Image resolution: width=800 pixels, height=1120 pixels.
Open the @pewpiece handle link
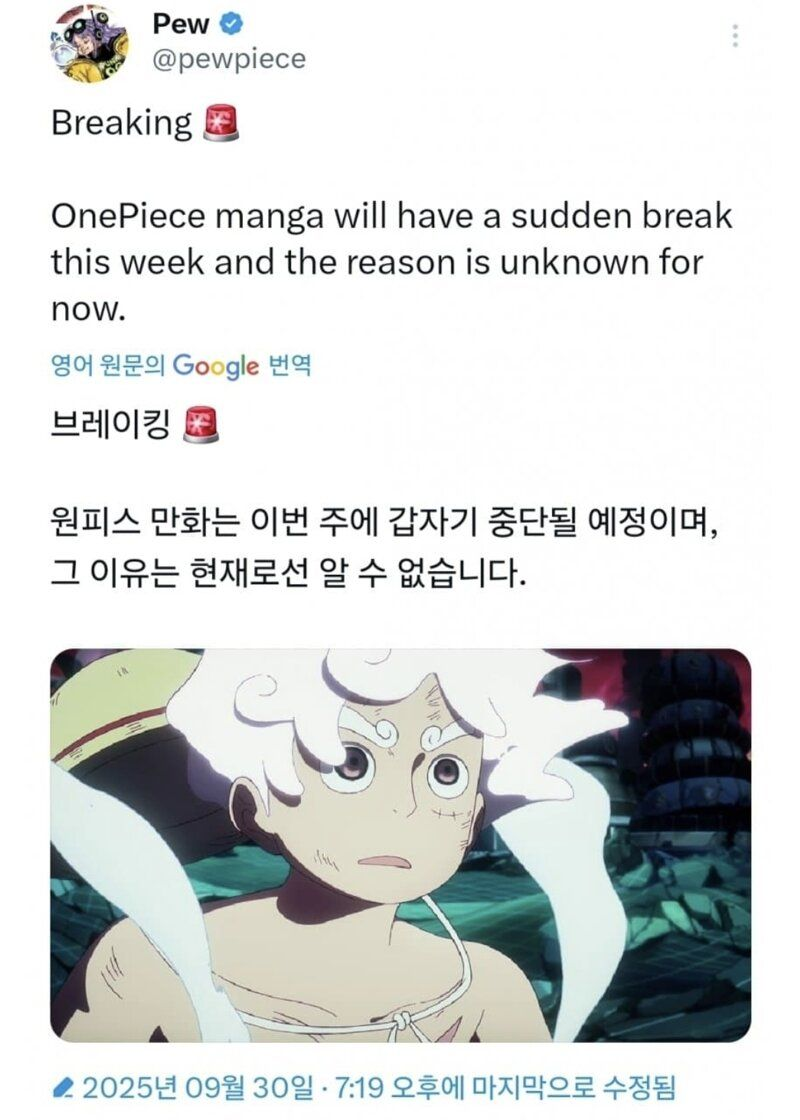229,59
